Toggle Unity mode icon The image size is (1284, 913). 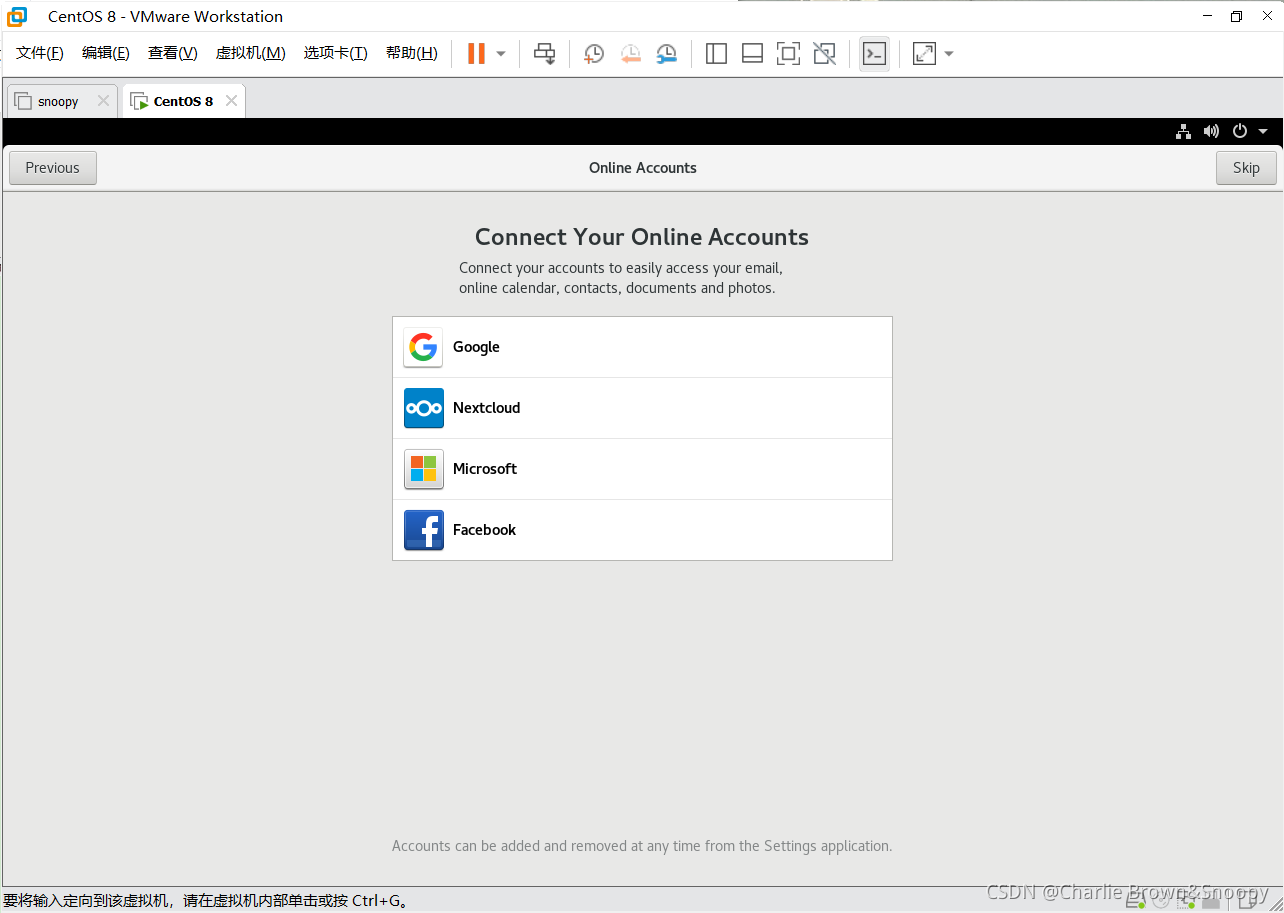coord(824,54)
